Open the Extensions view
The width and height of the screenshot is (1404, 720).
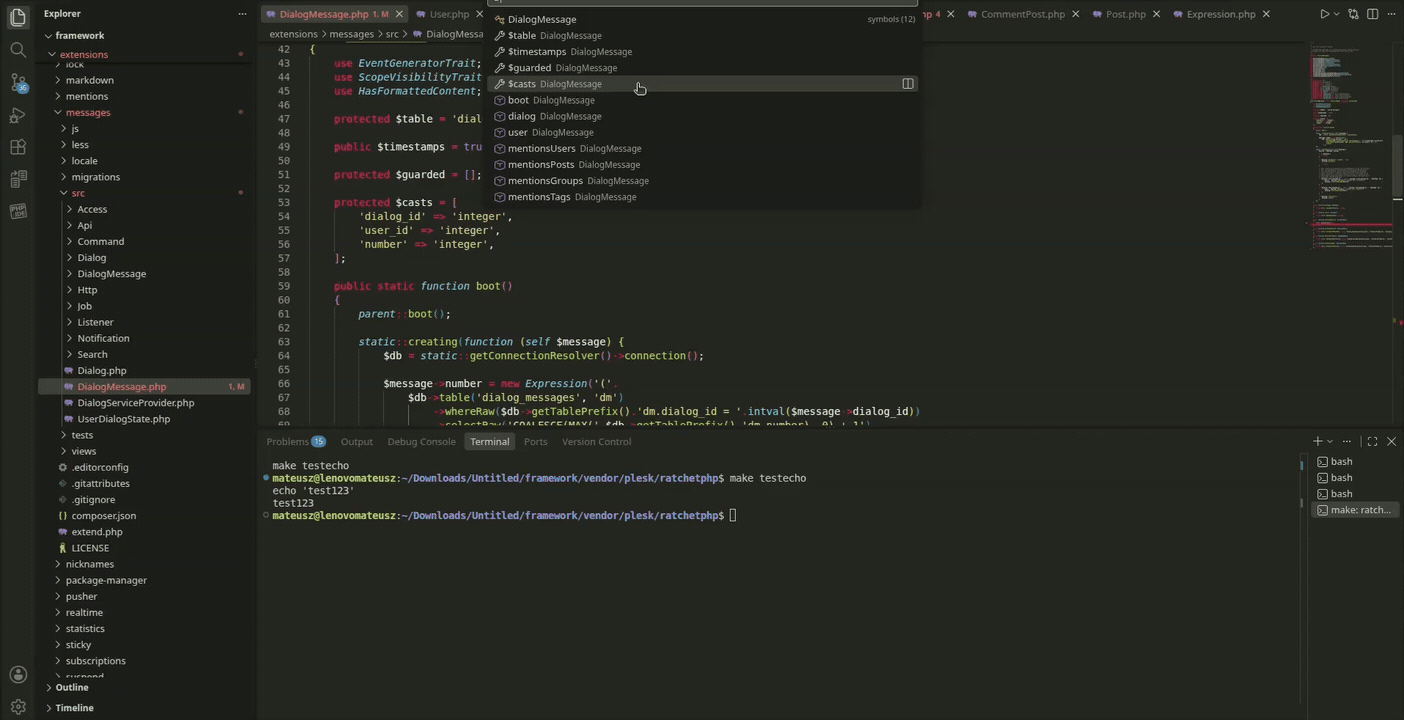(x=17, y=147)
